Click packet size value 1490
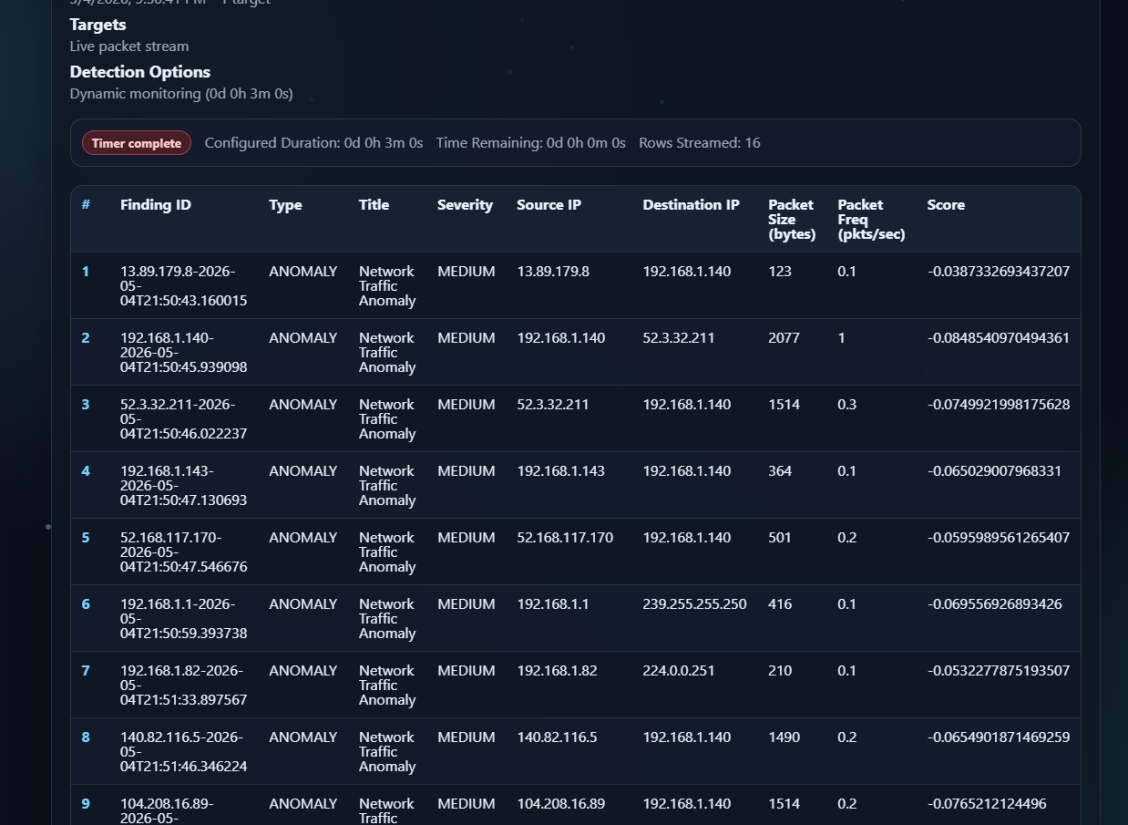Screen dimensions: 1128x825 tap(783, 737)
